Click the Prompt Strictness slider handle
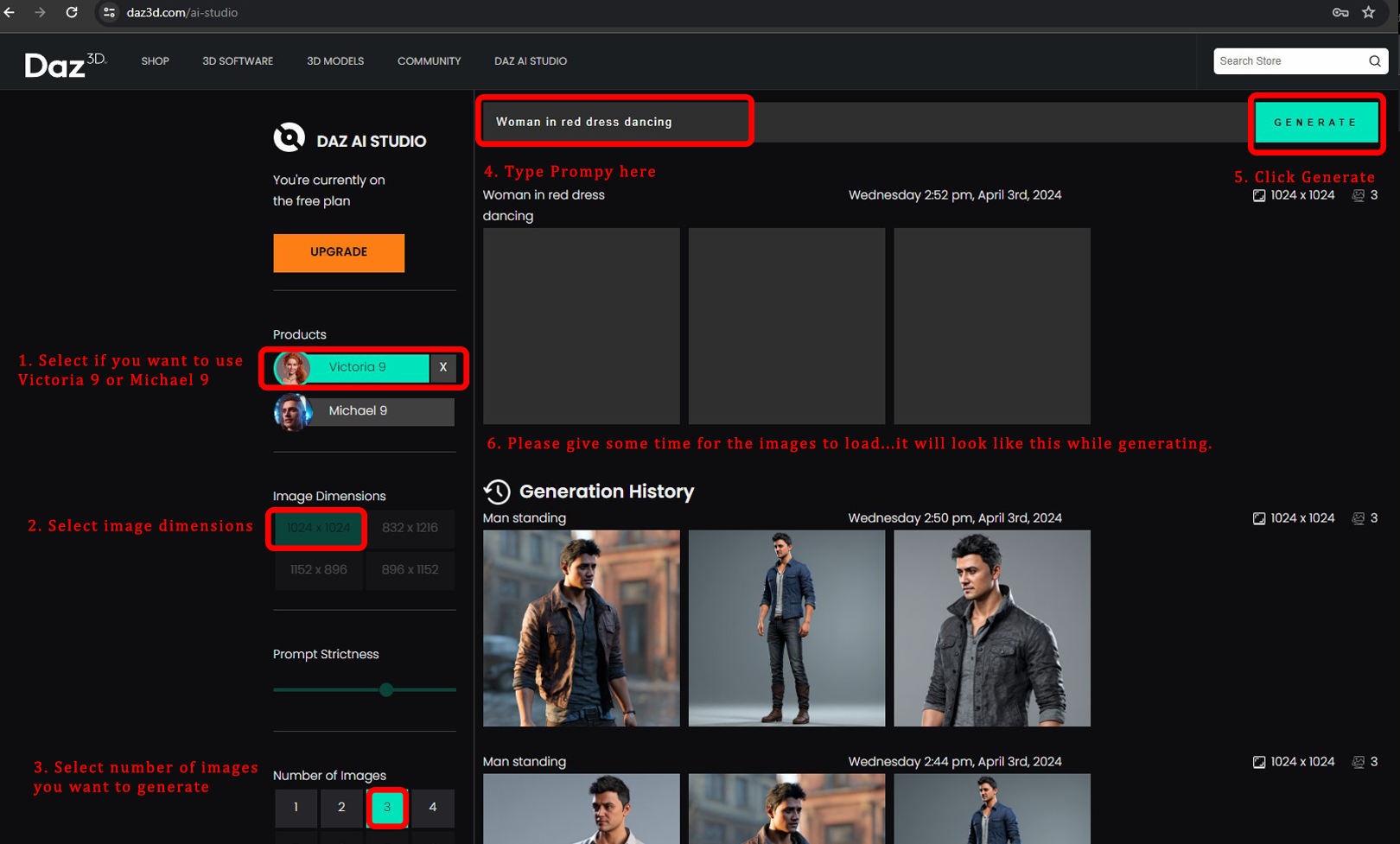This screenshot has height=844, width=1400. 386,689
